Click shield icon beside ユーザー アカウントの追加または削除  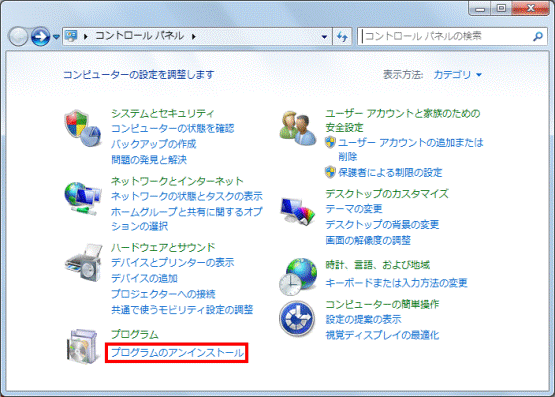pos(330,142)
